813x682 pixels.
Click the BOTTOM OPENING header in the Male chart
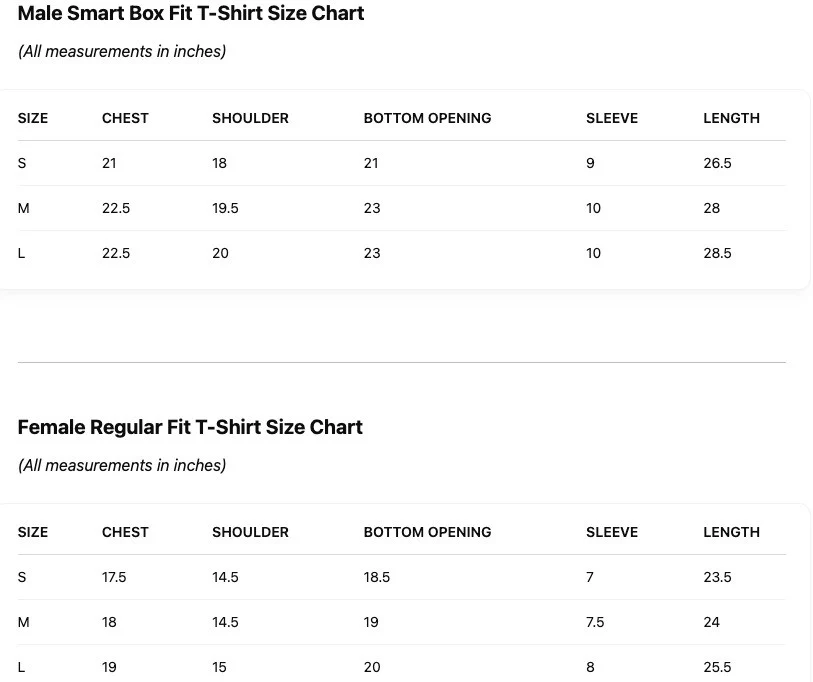pos(427,118)
